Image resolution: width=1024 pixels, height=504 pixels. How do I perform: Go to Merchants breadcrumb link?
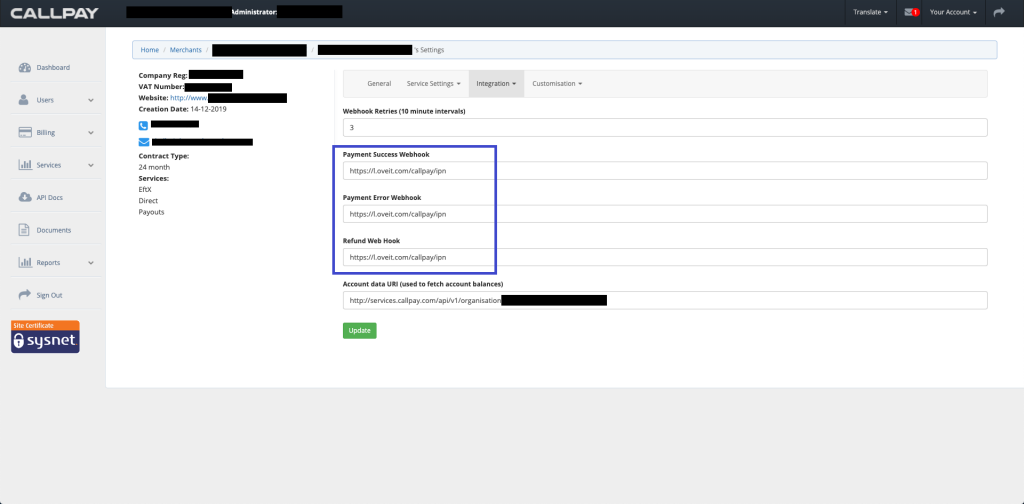point(186,49)
